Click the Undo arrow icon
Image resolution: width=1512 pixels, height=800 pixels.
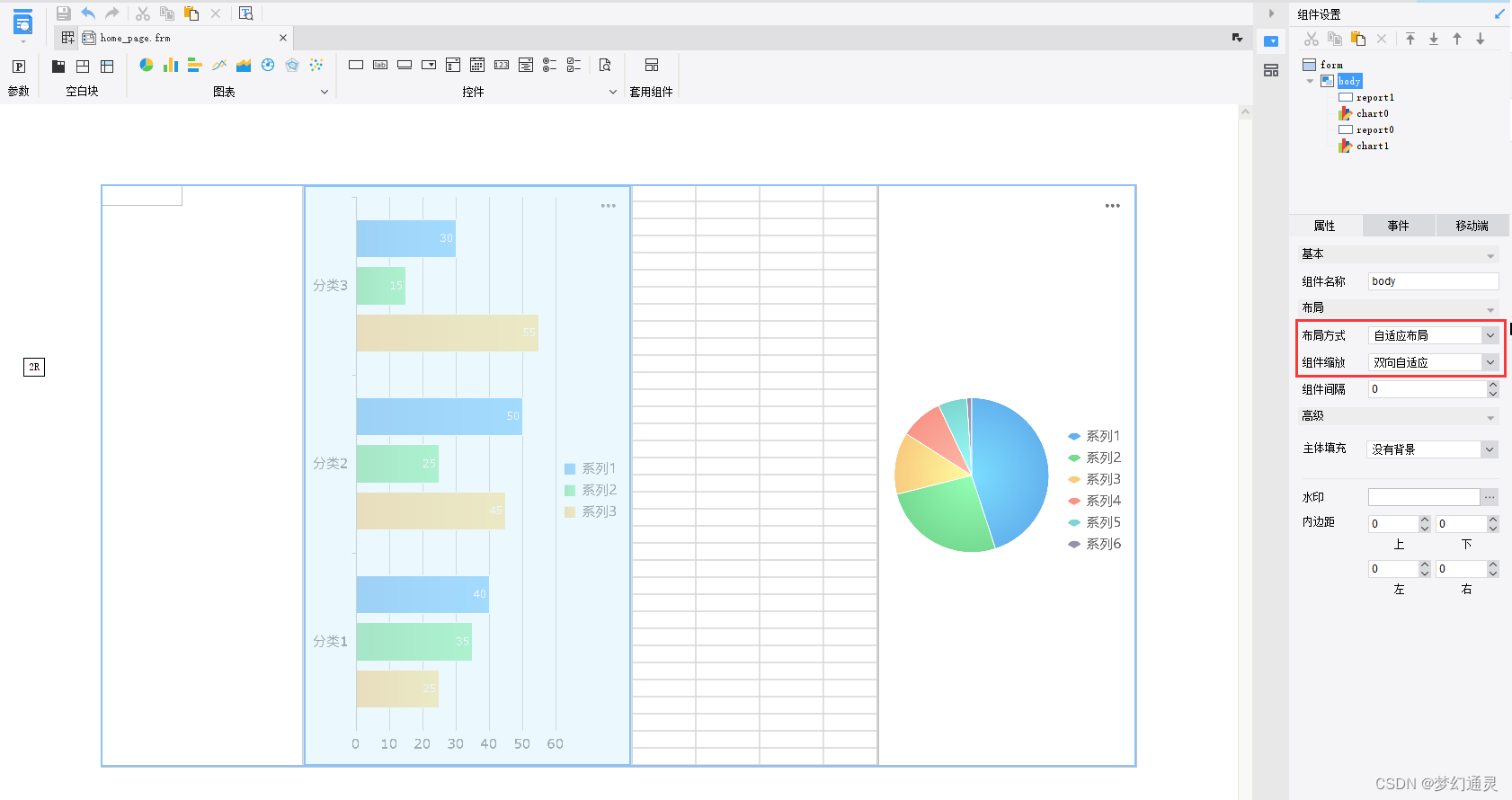pos(88,13)
